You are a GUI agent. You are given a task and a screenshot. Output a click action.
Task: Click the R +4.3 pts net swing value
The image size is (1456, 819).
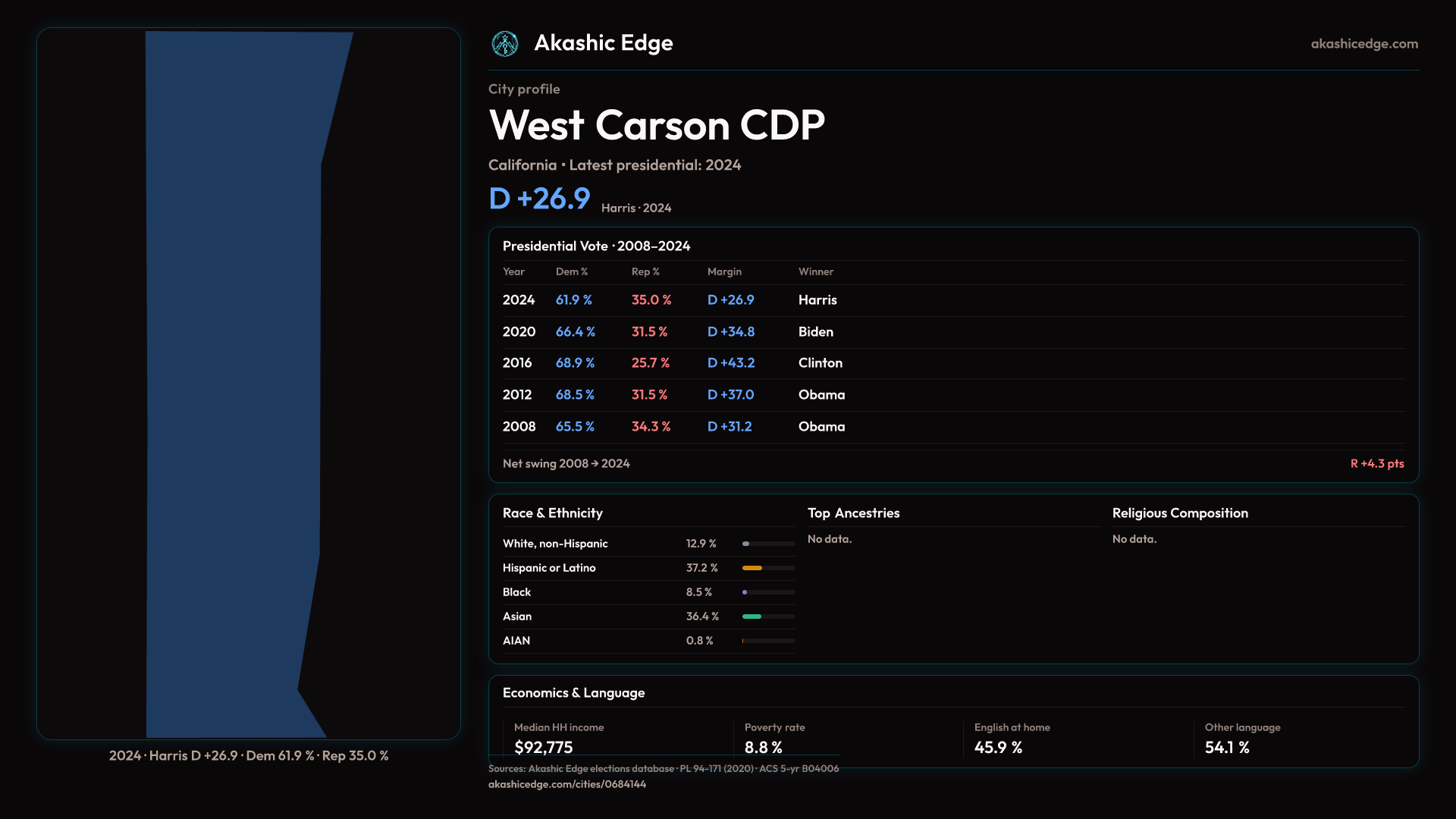(x=1376, y=463)
